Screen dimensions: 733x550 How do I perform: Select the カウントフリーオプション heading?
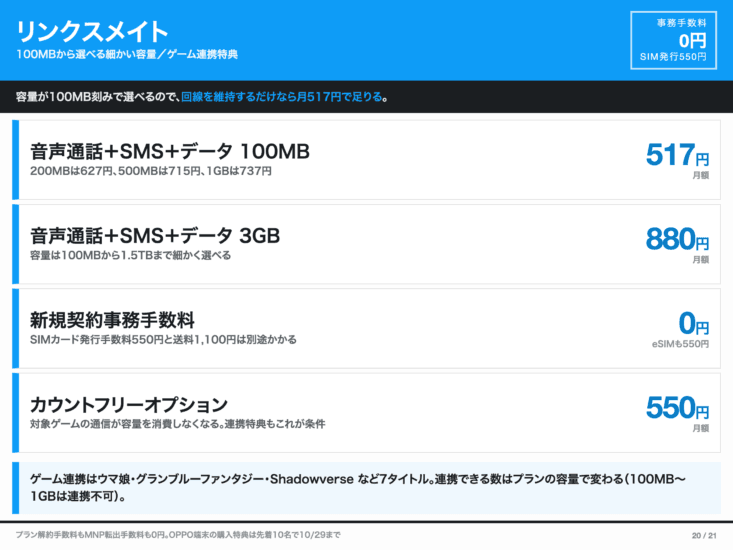[129, 405]
